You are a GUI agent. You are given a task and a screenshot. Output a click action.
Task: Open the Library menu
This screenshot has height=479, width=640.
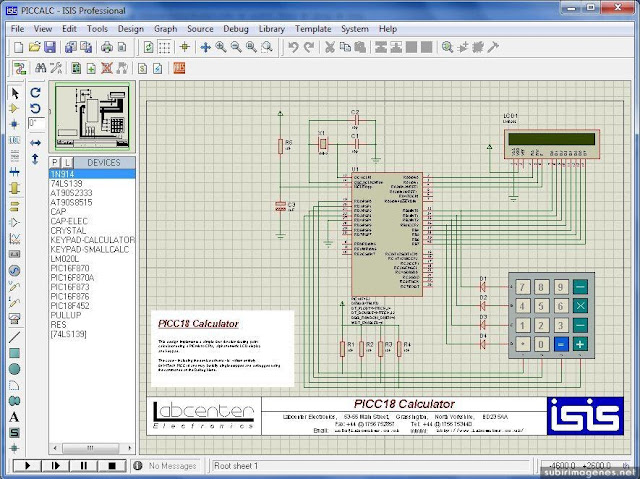[x=271, y=29]
